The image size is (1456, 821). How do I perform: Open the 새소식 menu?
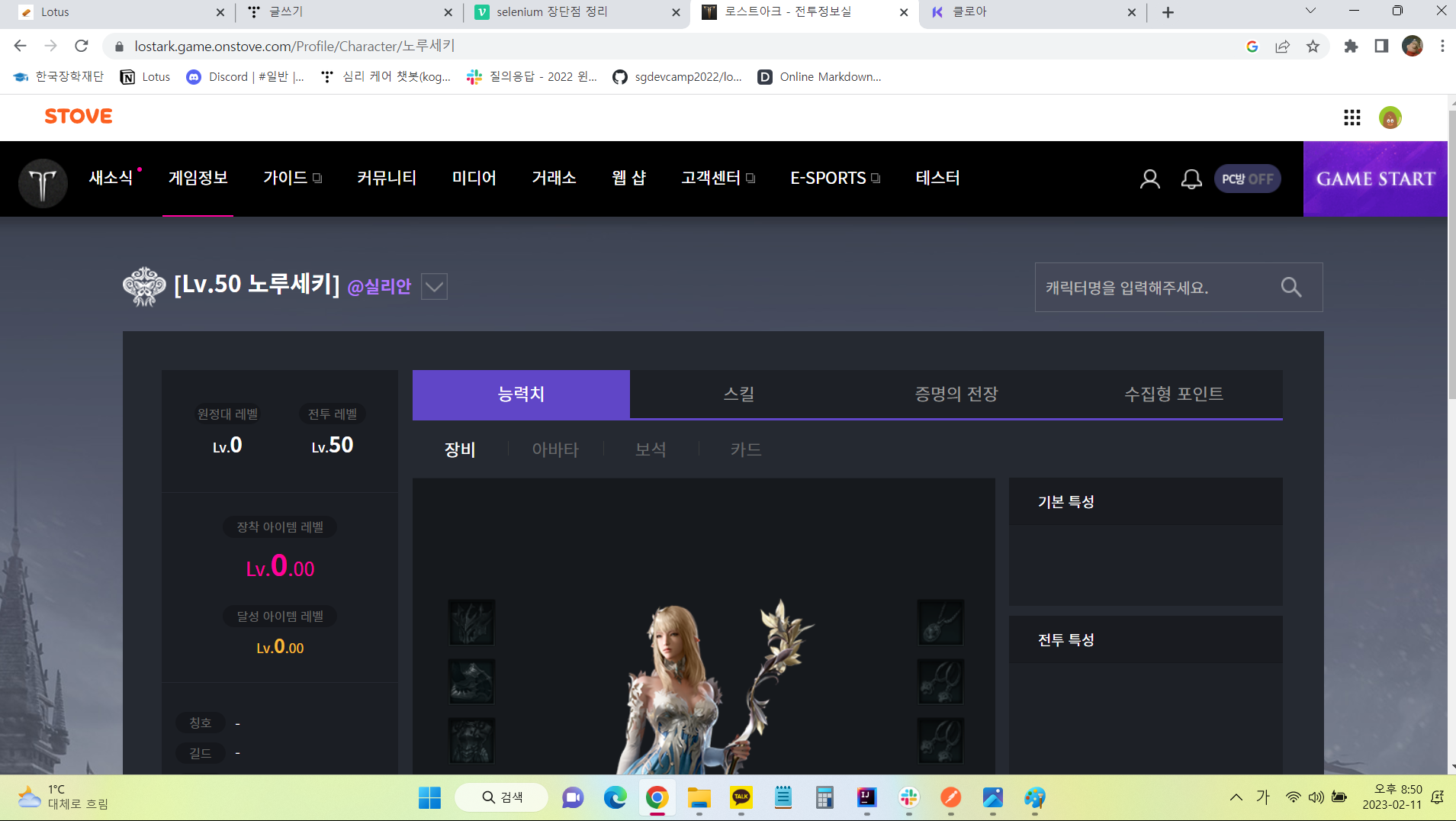pos(111,178)
